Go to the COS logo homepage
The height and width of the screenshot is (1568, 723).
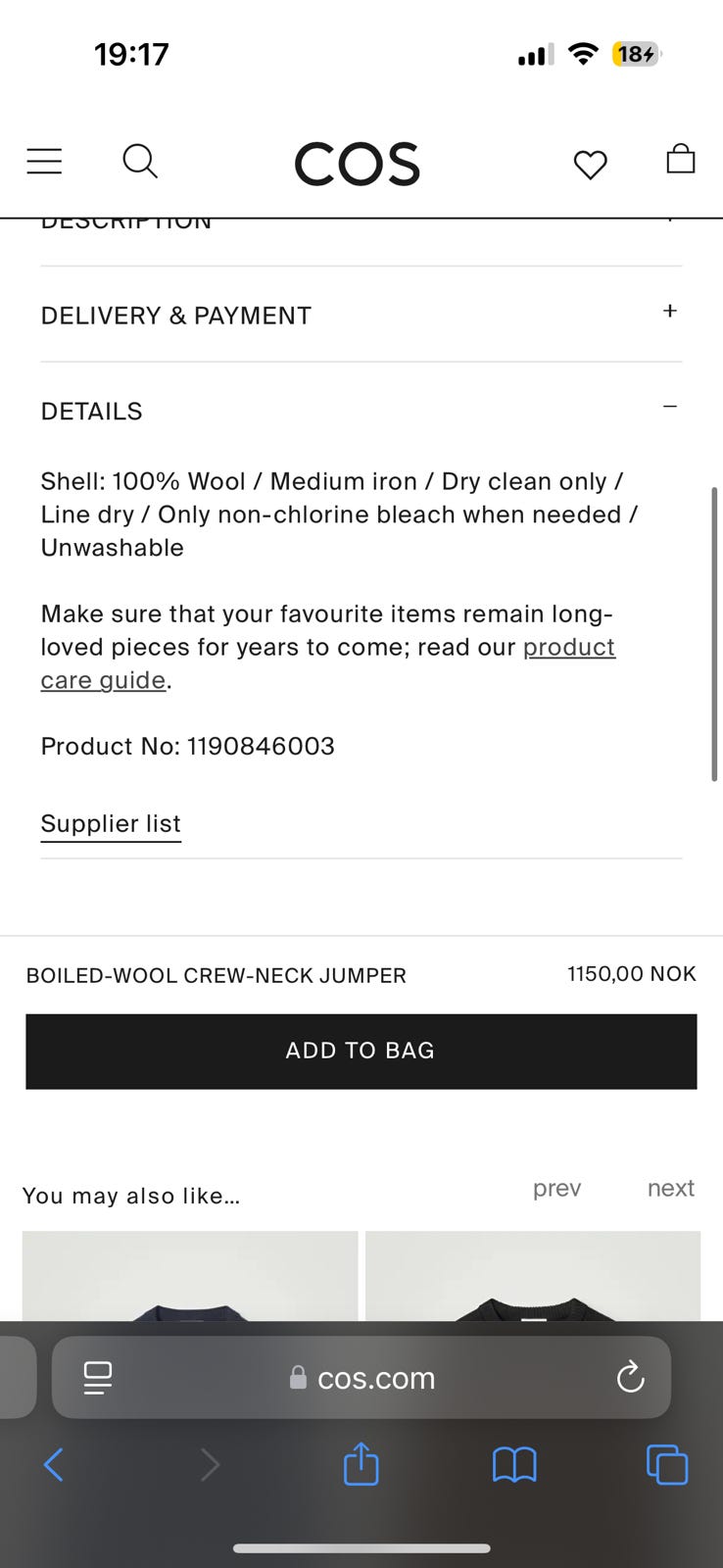point(358,164)
